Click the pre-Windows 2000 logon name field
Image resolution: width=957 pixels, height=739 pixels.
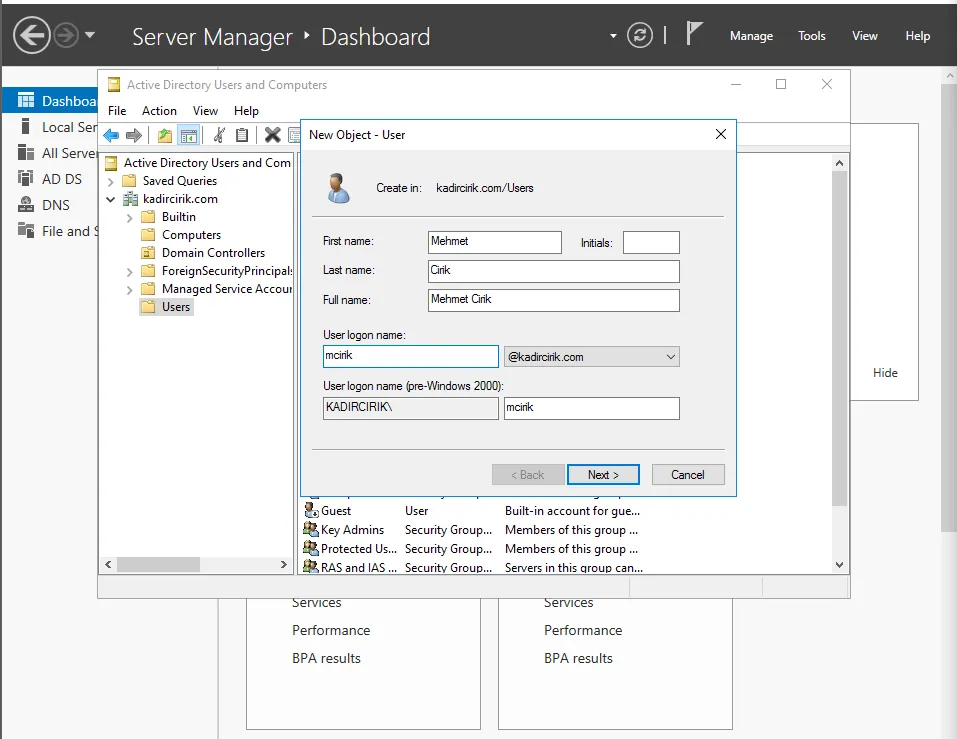tap(591, 408)
